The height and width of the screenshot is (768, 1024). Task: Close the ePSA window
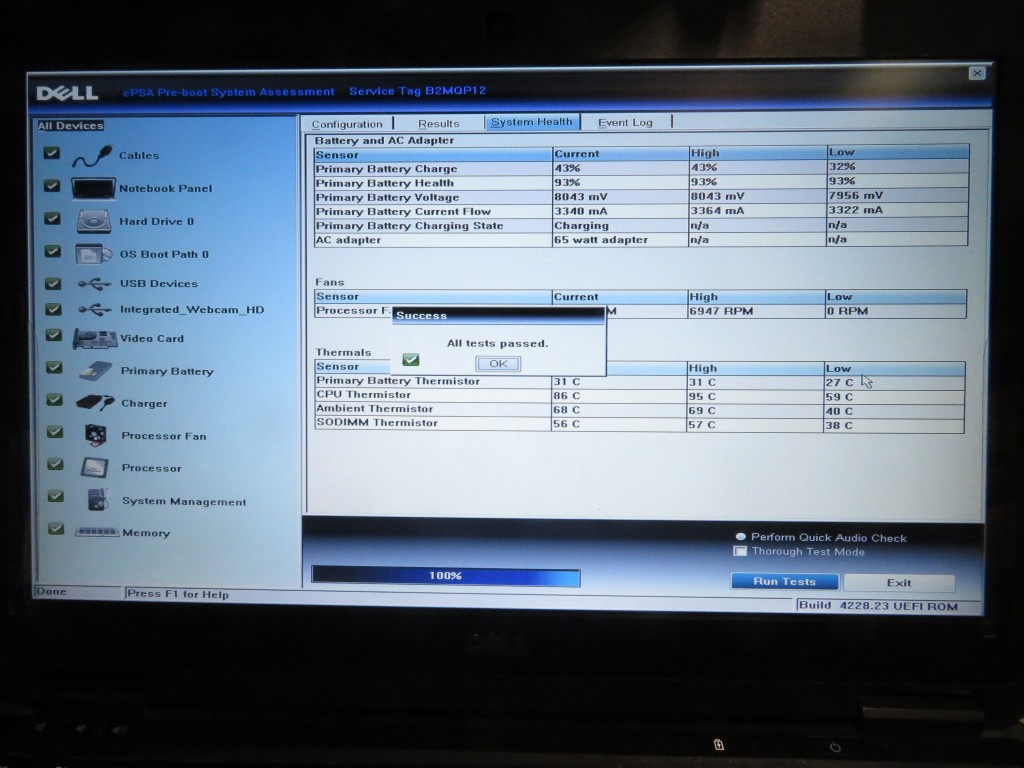tap(977, 73)
